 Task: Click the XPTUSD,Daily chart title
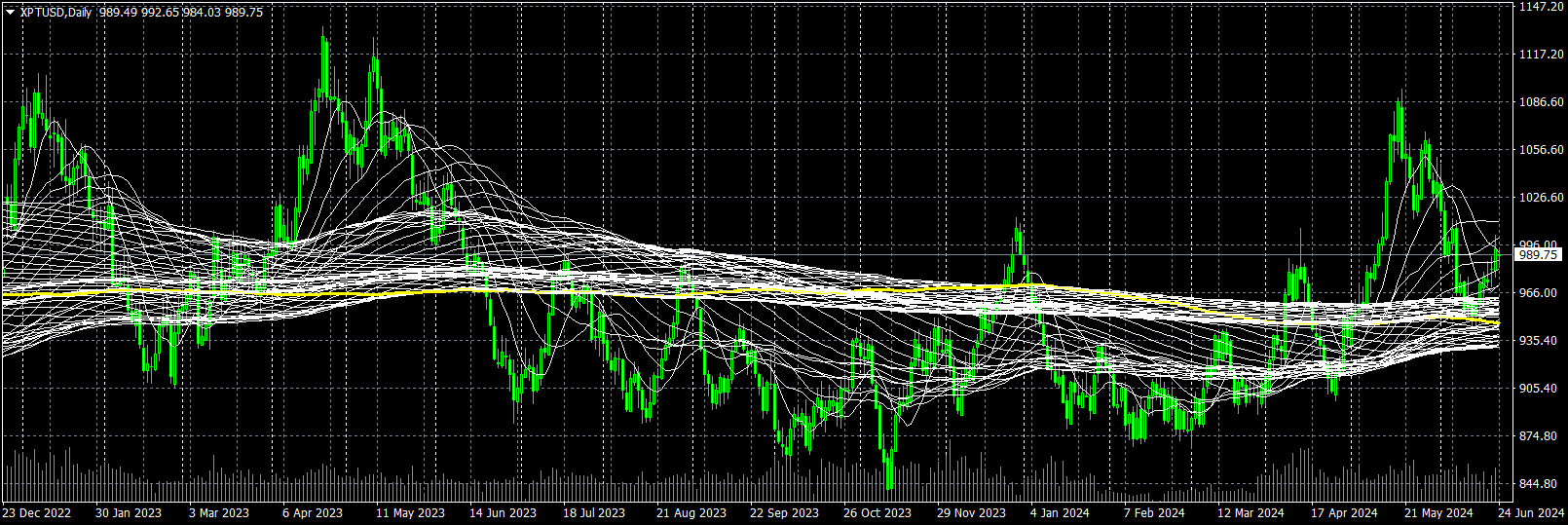(x=56, y=13)
